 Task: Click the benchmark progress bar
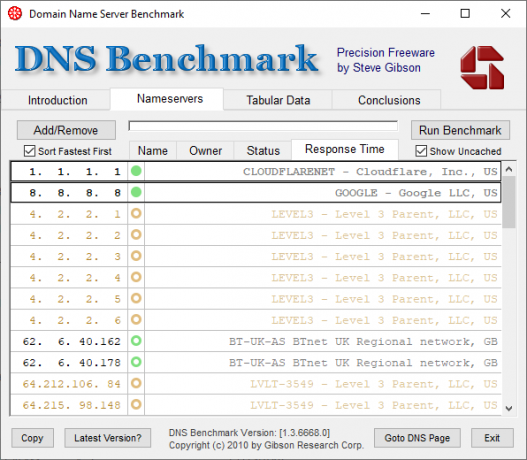(x=263, y=126)
